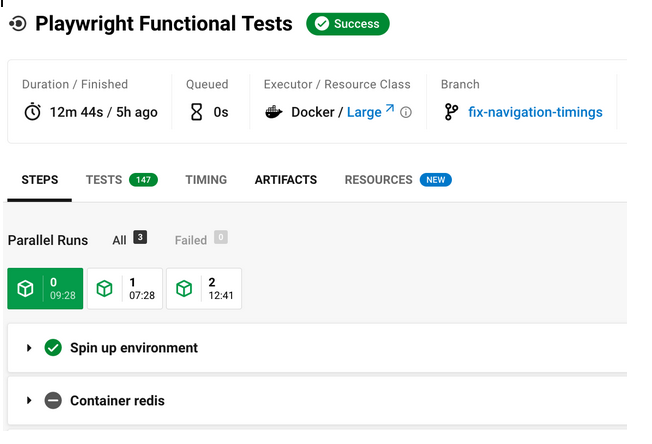Screen dimensions: 652x444
Task: Click the grey status icon on Container redis
Action: click(53, 401)
